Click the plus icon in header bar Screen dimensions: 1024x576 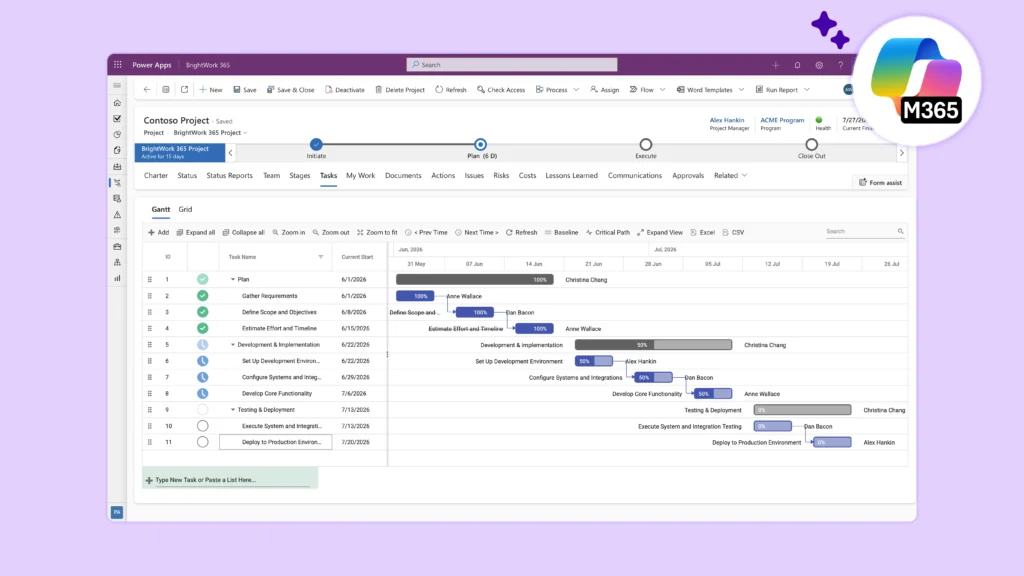coord(776,65)
